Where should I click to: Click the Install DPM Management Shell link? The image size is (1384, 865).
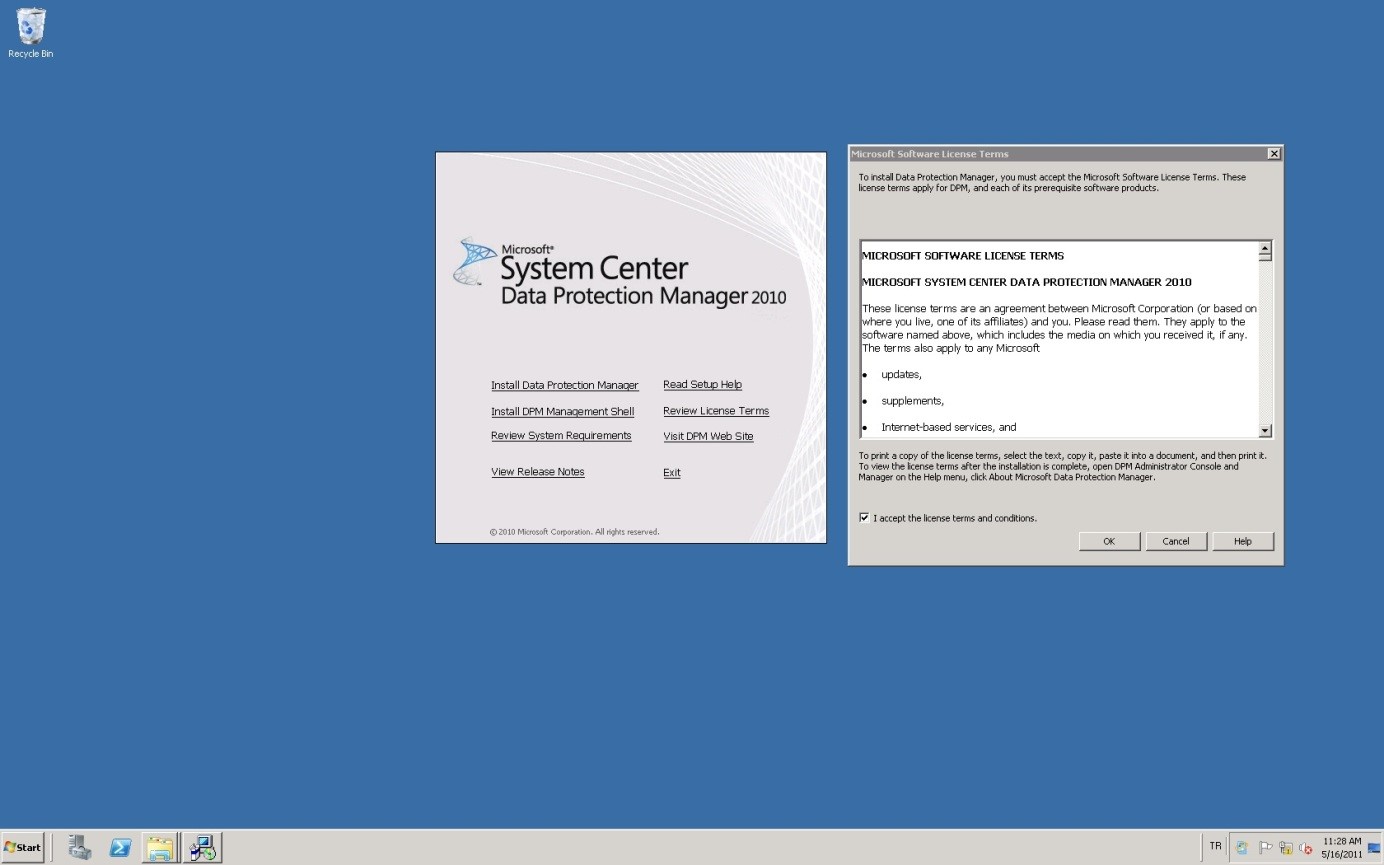562,412
